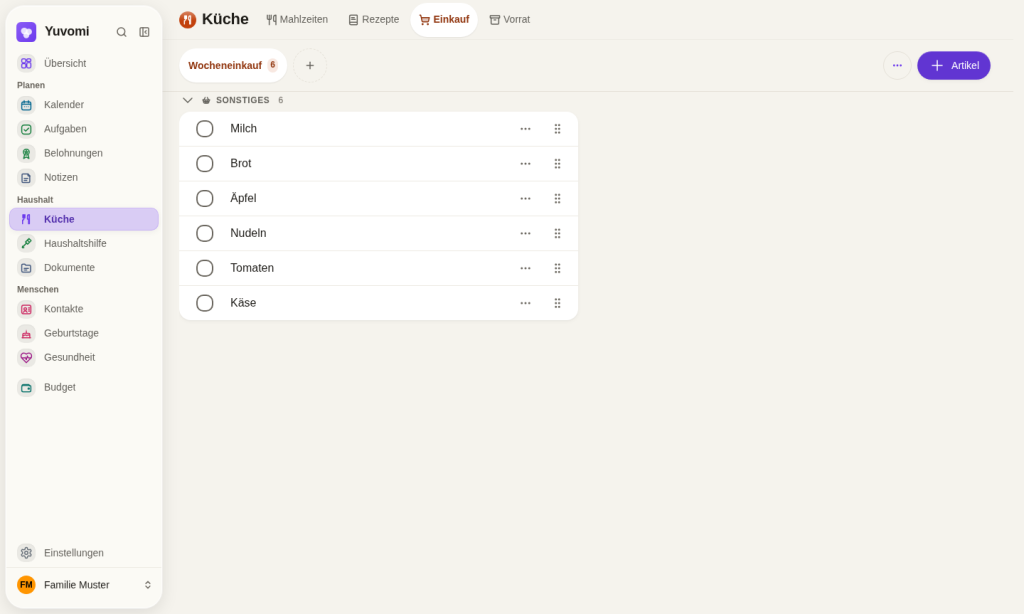Viewport: 1024px width, 614px height.
Task: Open more options for Brot
Action: tap(526, 163)
